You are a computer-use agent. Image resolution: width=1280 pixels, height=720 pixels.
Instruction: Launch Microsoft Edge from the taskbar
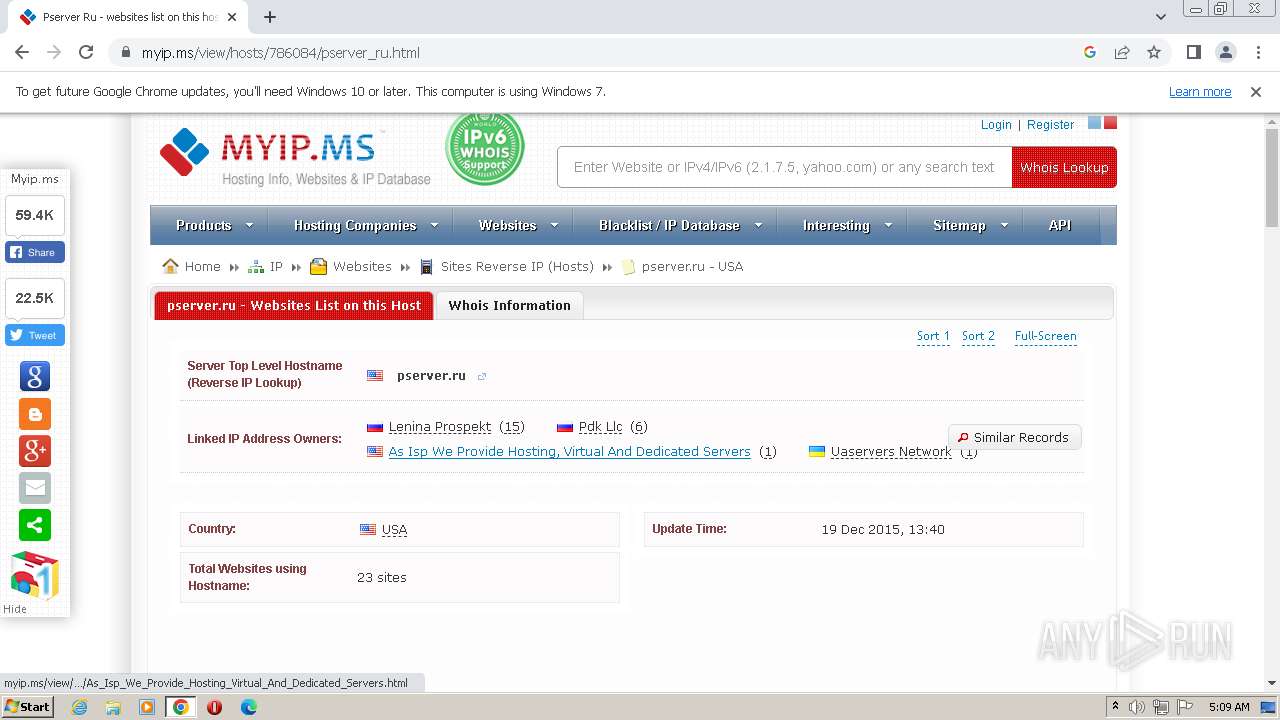248,707
